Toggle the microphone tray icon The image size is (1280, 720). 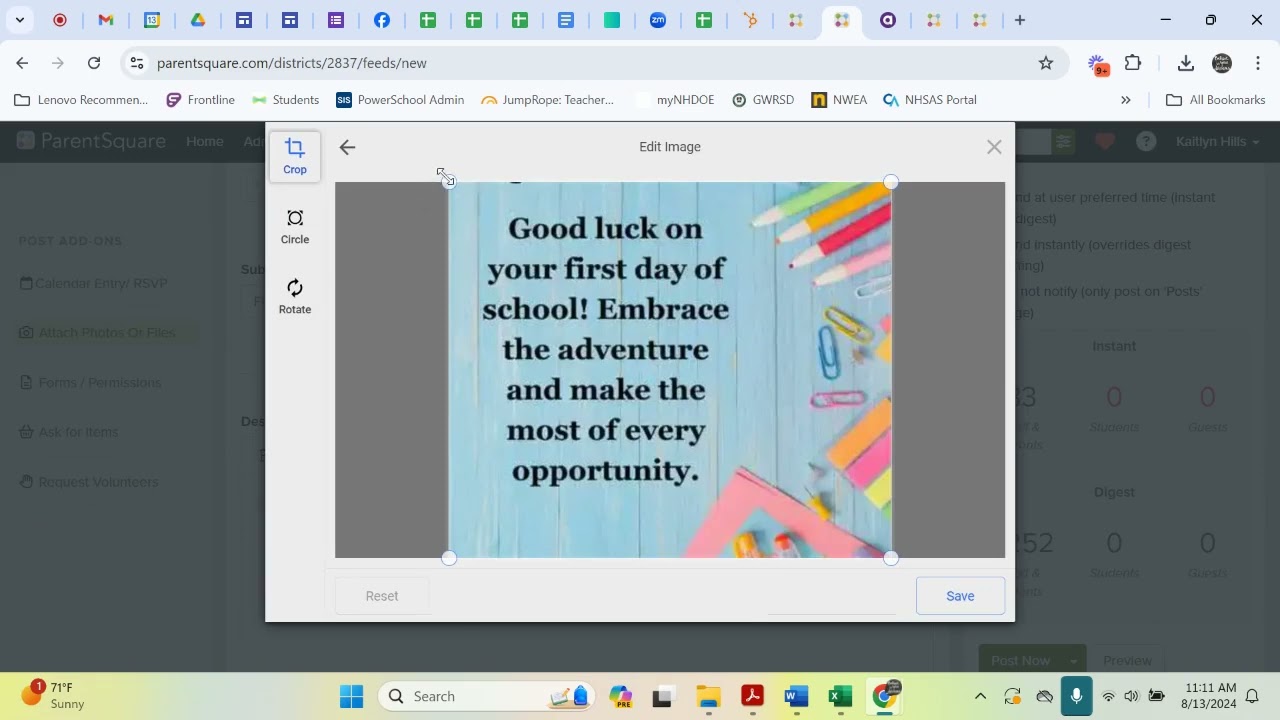1076,696
